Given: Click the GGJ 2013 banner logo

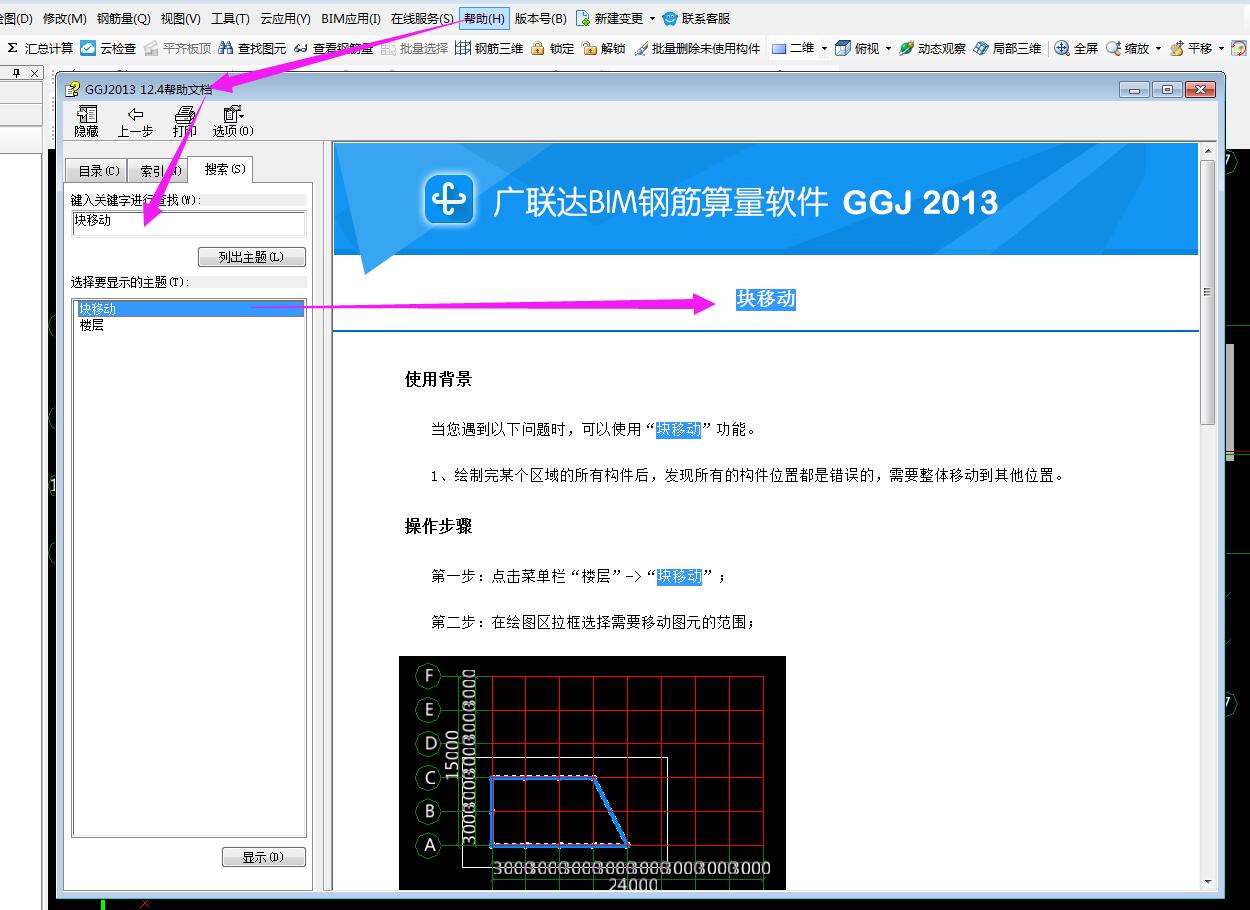Looking at the screenshot, I should point(448,200).
